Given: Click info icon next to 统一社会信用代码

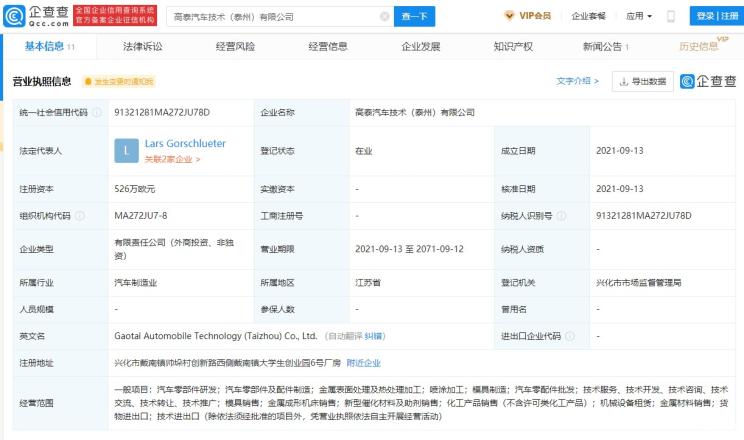Looking at the screenshot, I should [97, 112].
